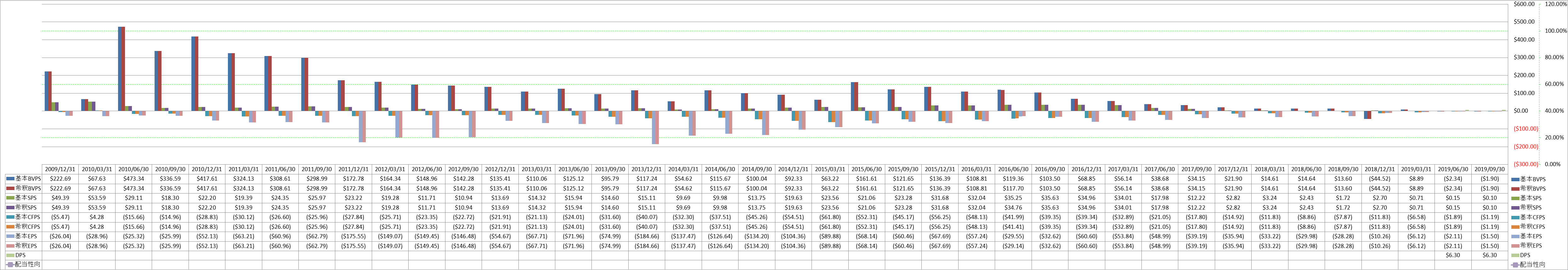The image size is (1568, 270).
Task: Click the 希釈BVPS value $417.61 for 2010/12/31
Action: tap(207, 188)
